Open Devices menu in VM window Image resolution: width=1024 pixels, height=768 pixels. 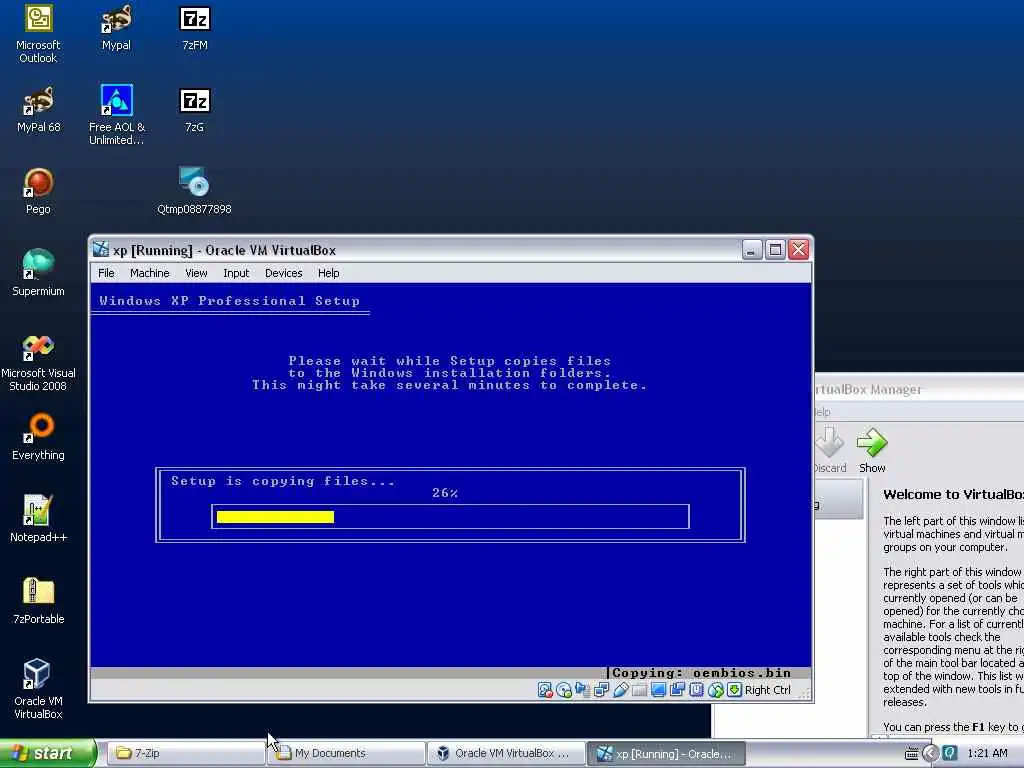pos(283,273)
